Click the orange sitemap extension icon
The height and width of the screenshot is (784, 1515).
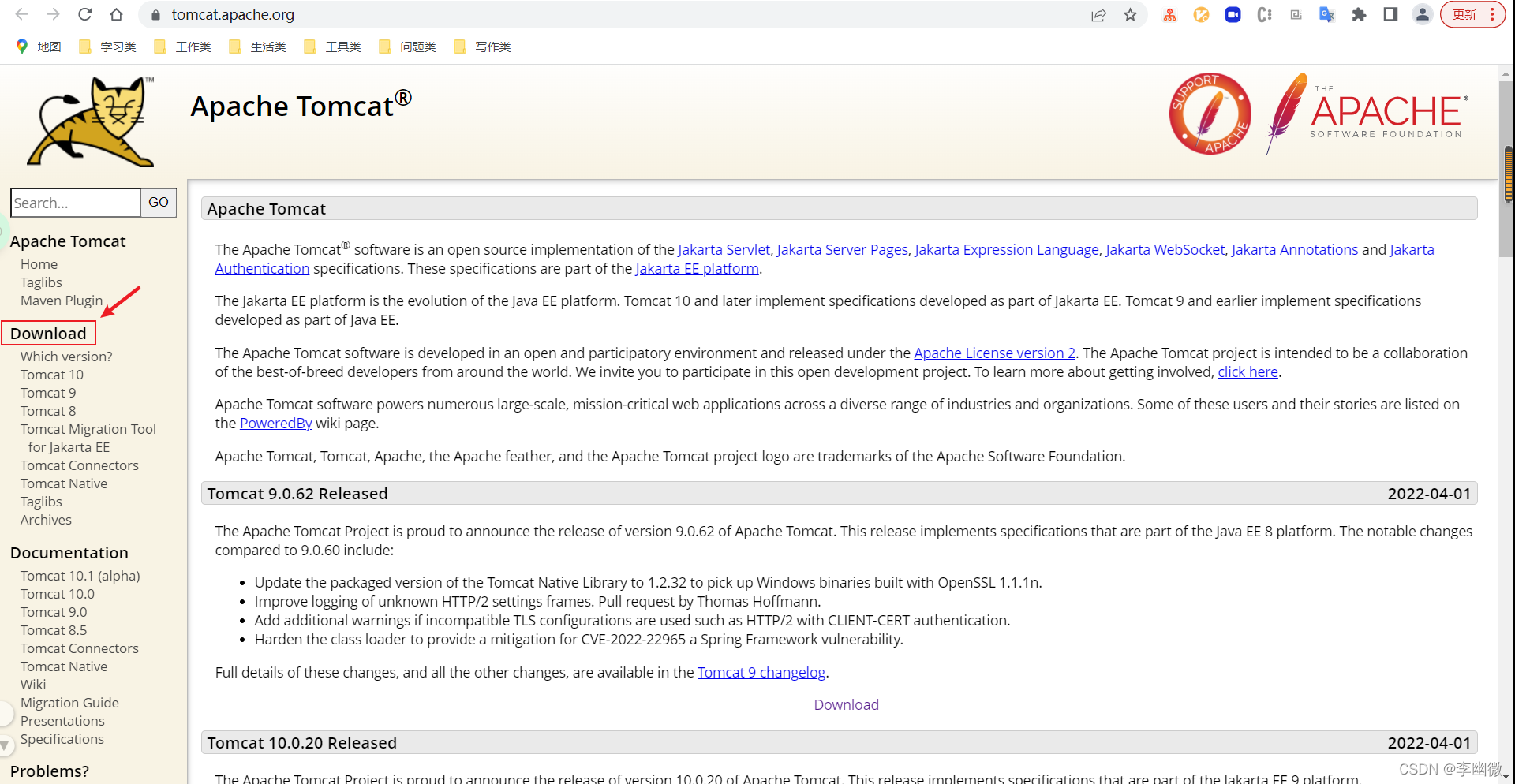[1169, 15]
